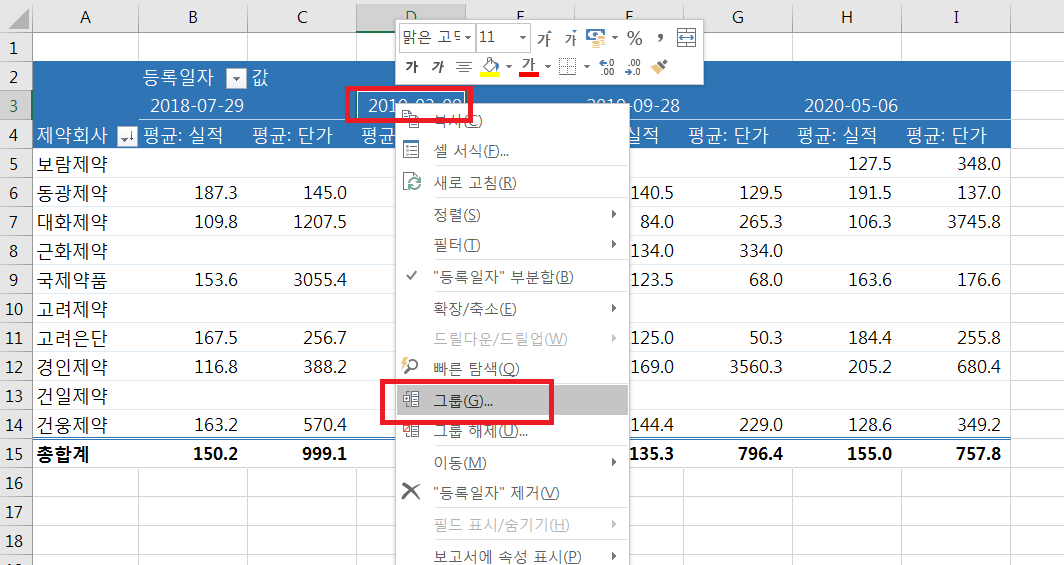The height and width of the screenshot is (565, 1064).
Task: Apply the yellow fill color
Action: 490,67
